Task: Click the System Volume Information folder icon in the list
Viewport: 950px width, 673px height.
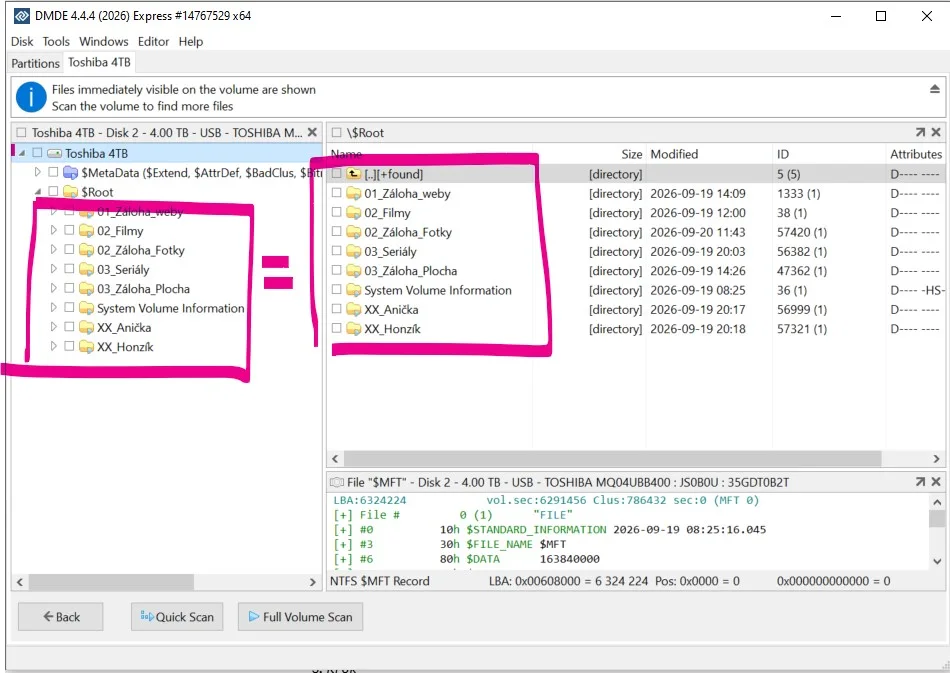Action: pos(353,290)
